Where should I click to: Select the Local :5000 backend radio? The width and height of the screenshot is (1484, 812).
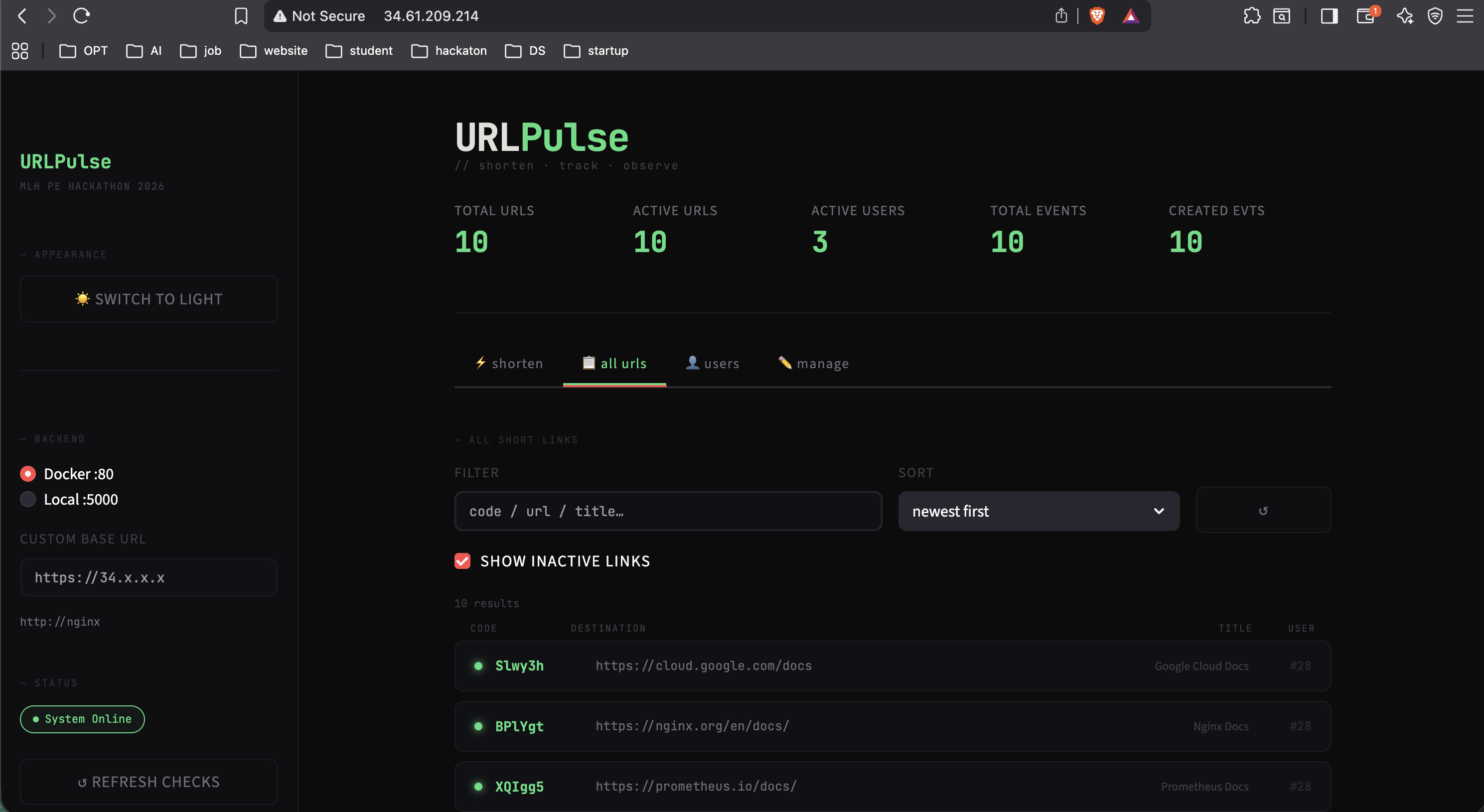(x=27, y=499)
